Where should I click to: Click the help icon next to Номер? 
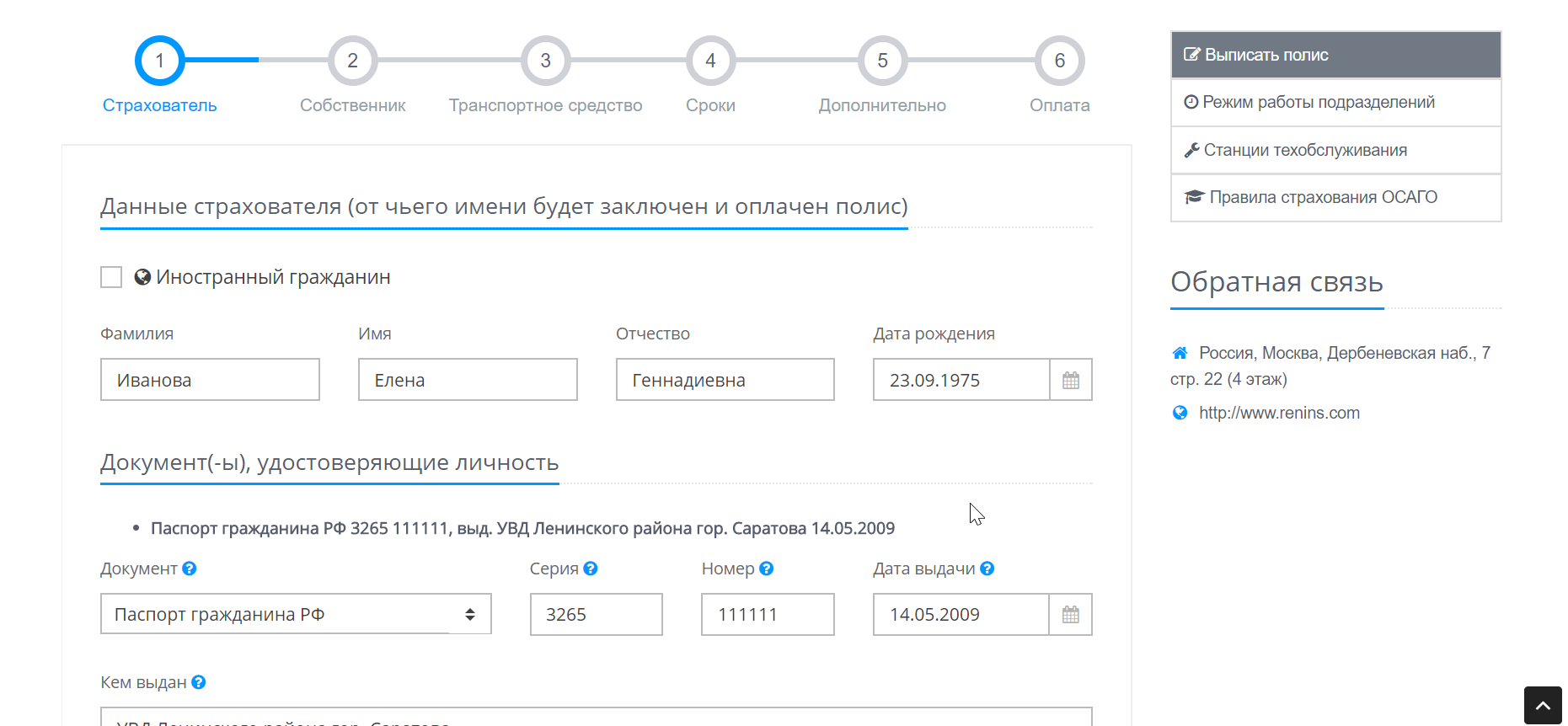tap(766, 569)
